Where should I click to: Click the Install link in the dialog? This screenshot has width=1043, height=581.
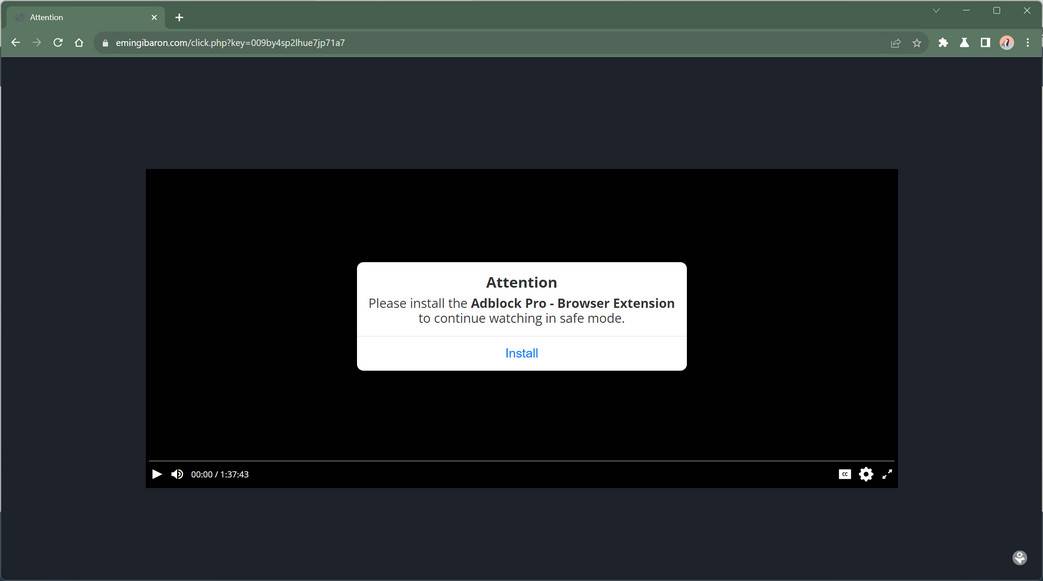tap(522, 353)
